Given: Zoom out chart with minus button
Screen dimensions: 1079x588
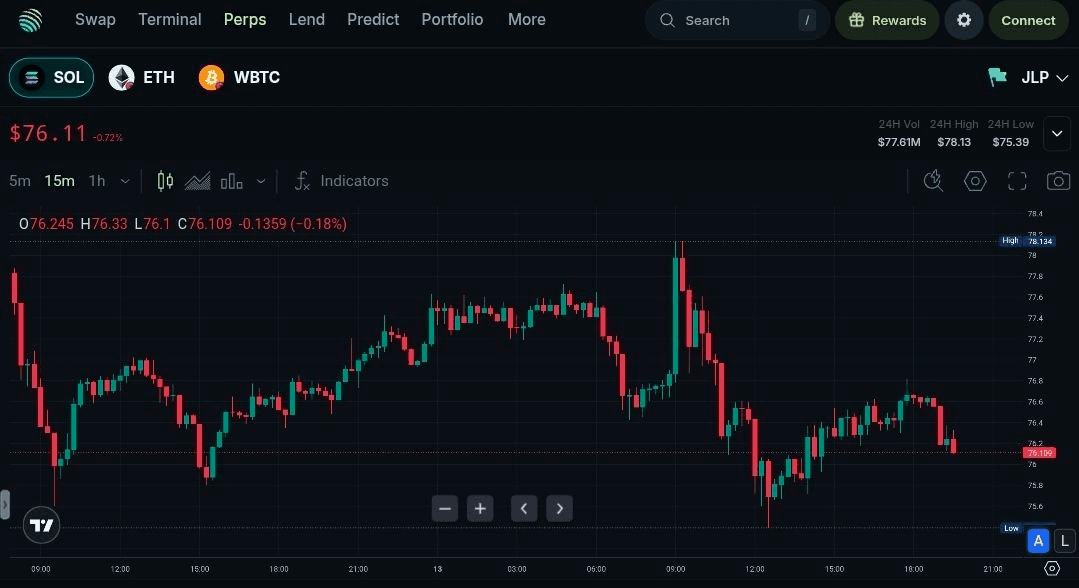Looking at the screenshot, I should (x=445, y=509).
